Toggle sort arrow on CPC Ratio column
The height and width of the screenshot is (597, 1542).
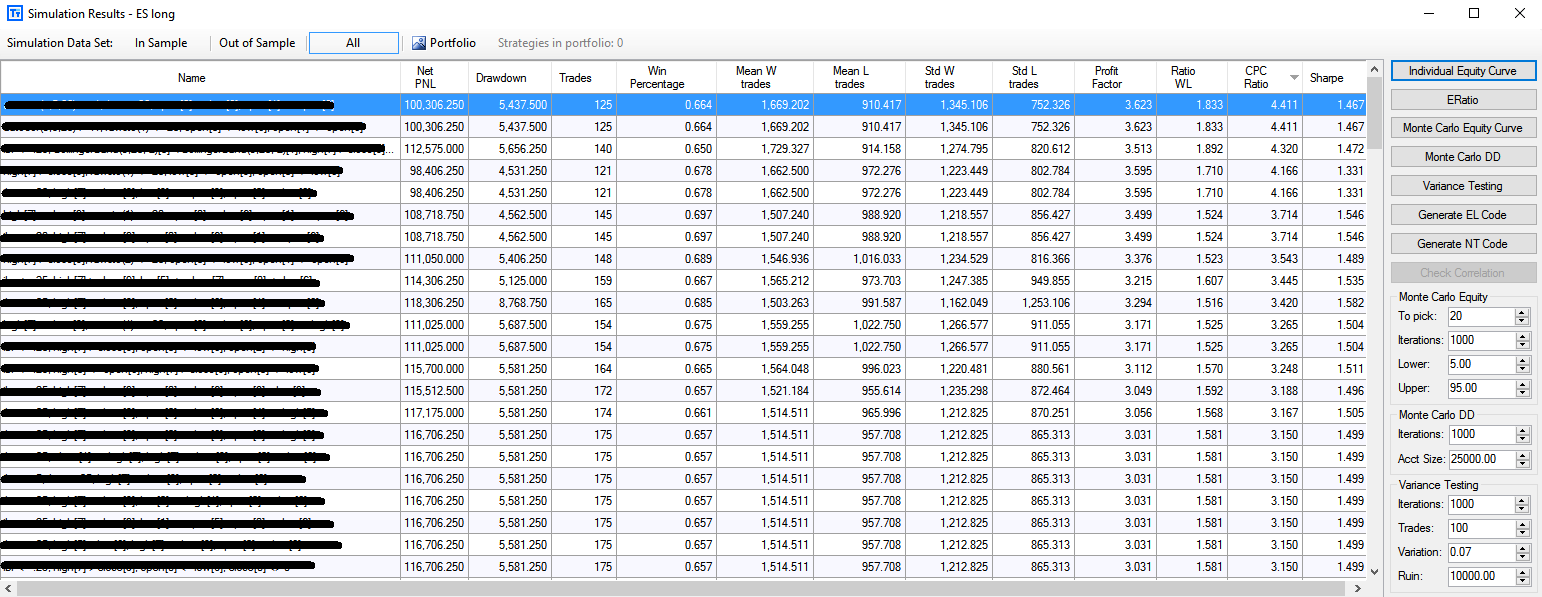click(1294, 78)
